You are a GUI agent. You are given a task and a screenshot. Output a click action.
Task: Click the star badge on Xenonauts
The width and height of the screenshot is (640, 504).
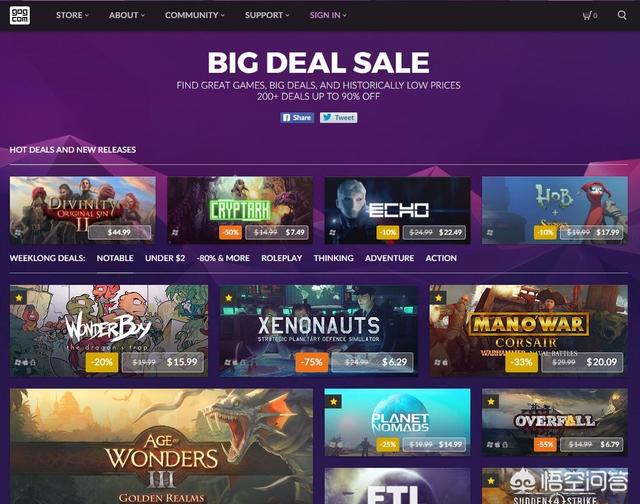[229, 298]
